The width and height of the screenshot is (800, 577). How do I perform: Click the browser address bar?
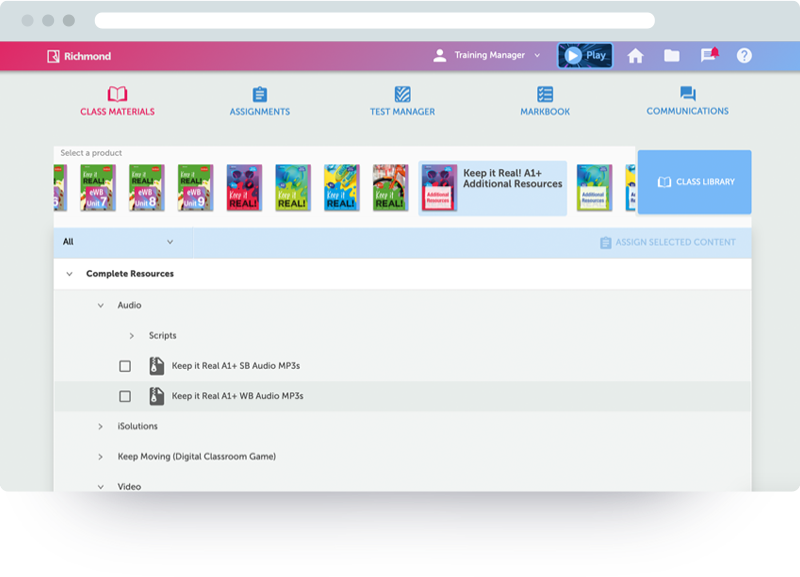coord(374,21)
